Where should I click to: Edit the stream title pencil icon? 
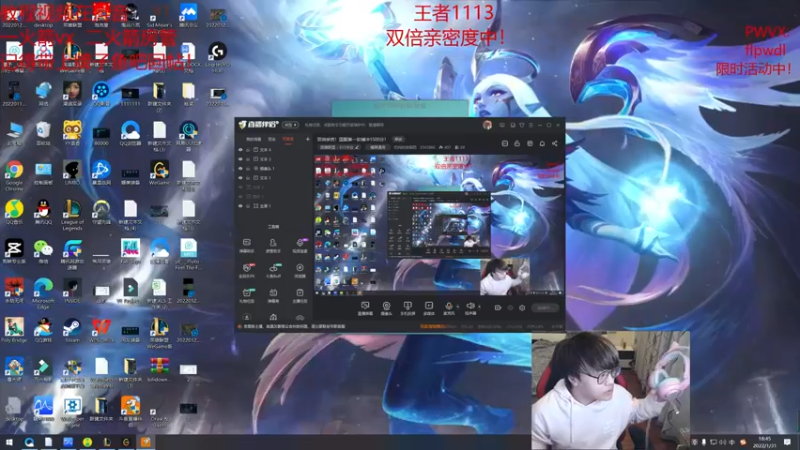click(357, 147)
